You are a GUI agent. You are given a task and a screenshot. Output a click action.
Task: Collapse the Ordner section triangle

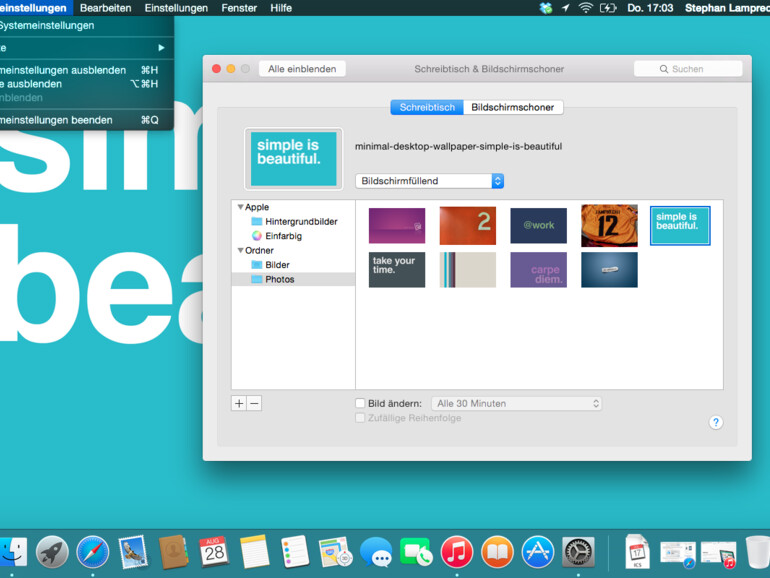point(240,251)
